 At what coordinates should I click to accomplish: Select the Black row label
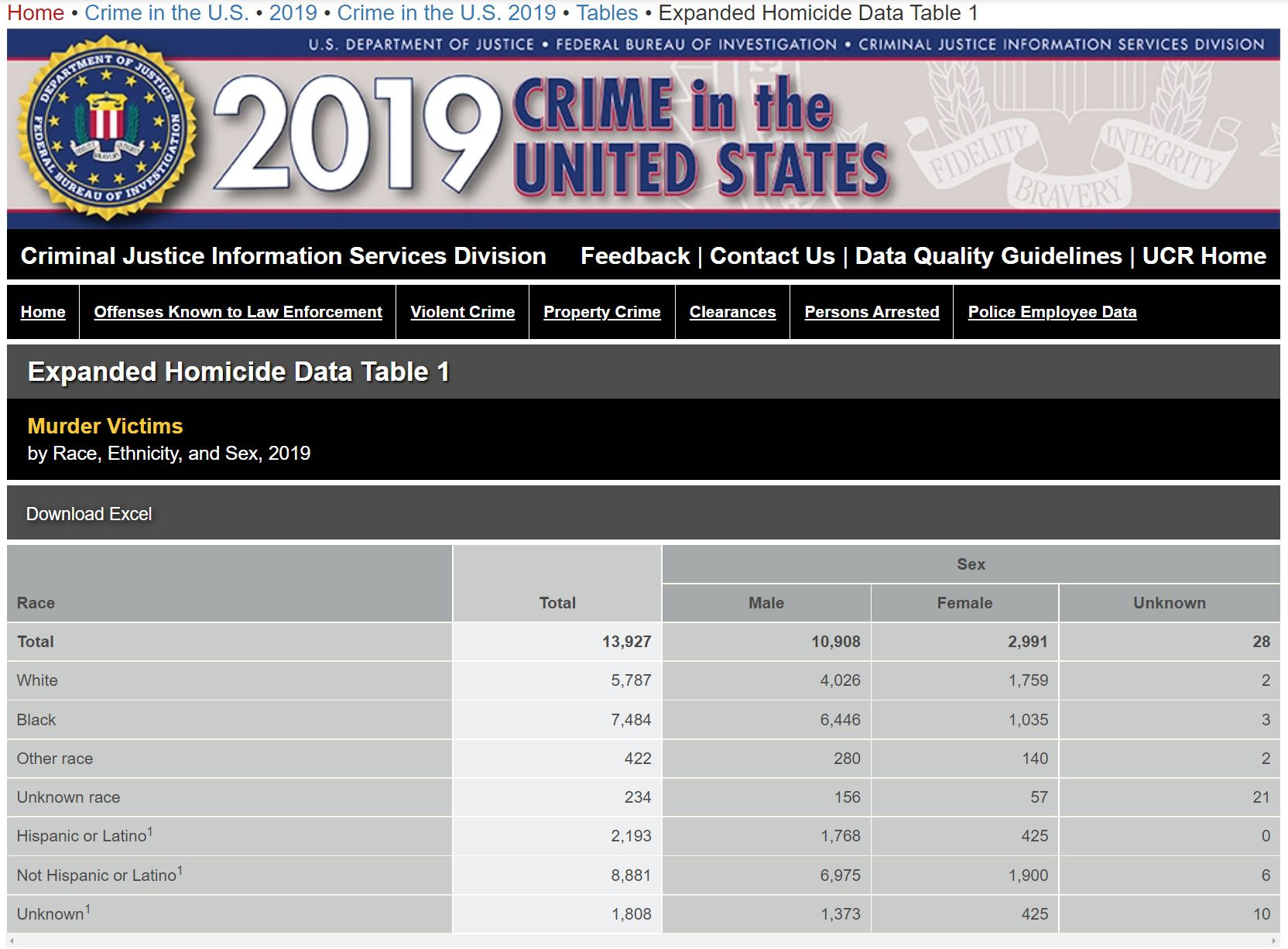[x=36, y=720]
